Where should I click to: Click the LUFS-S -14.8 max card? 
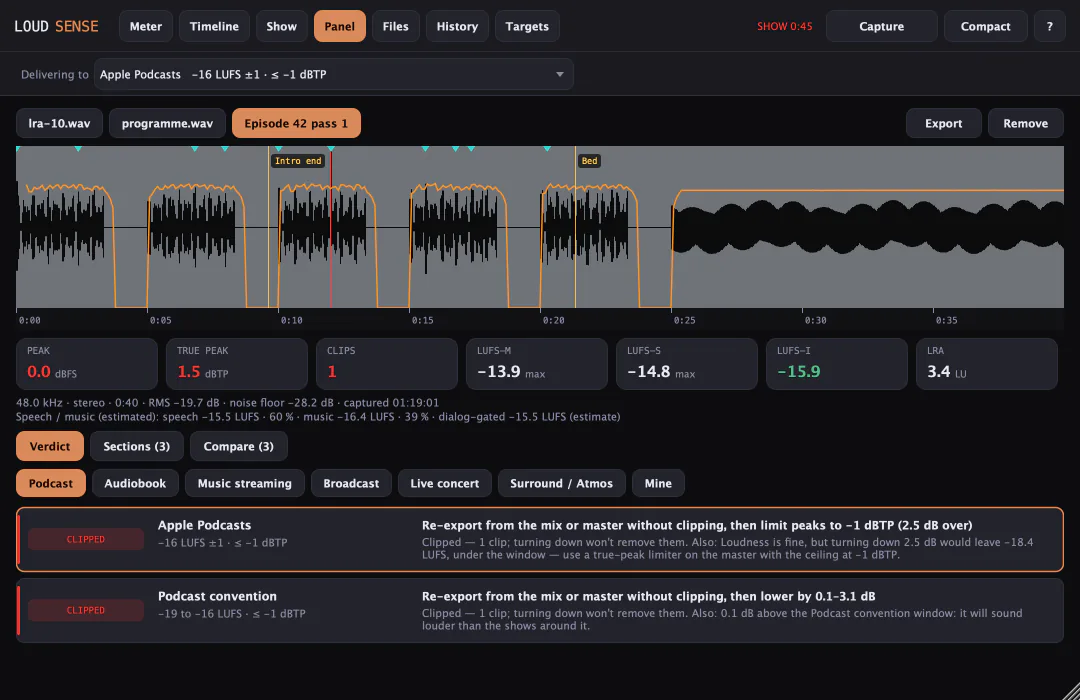point(687,364)
